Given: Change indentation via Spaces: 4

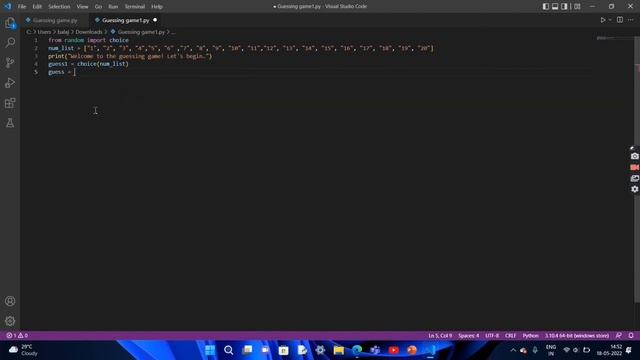Looking at the screenshot, I should coord(469,336).
